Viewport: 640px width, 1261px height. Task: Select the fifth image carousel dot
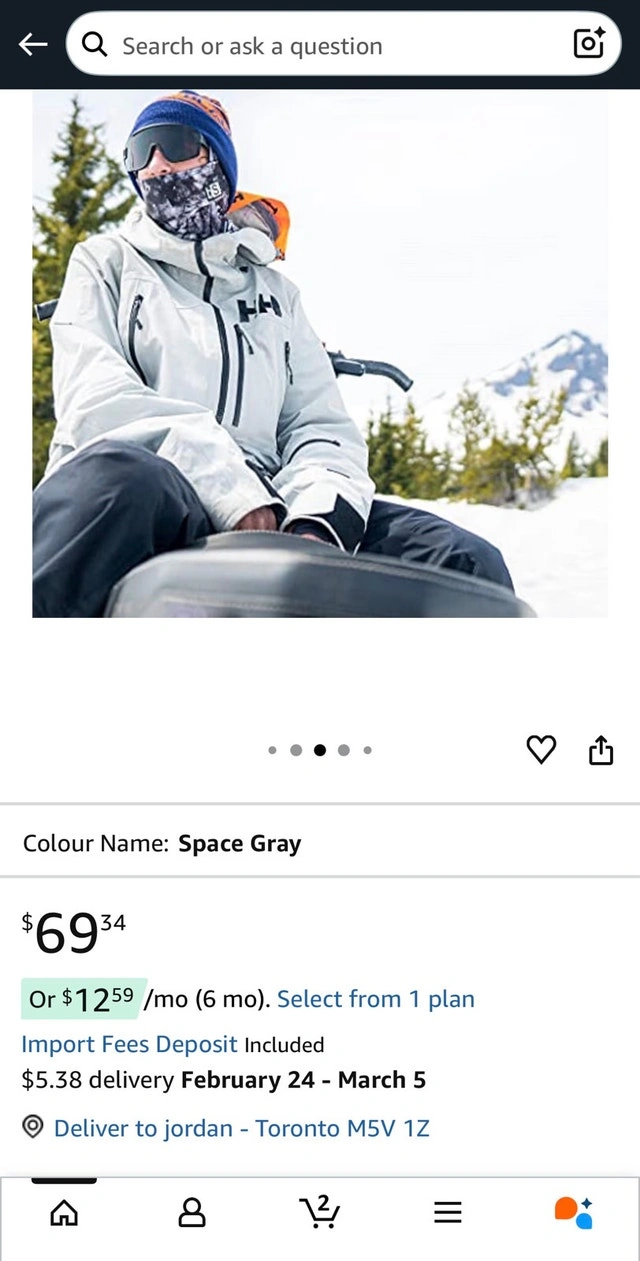click(x=368, y=750)
